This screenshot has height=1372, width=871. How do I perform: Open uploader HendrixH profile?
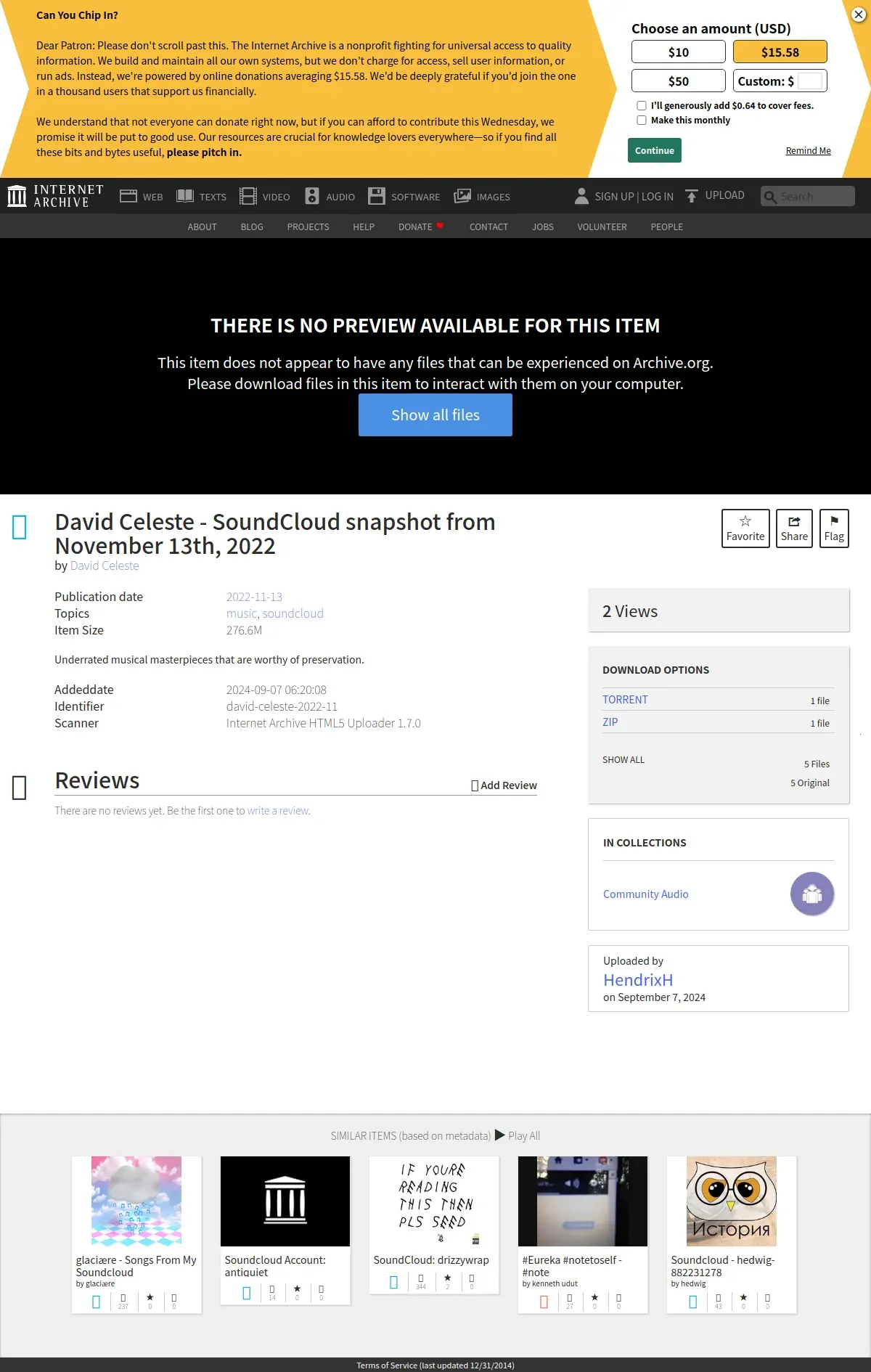tap(638, 979)
